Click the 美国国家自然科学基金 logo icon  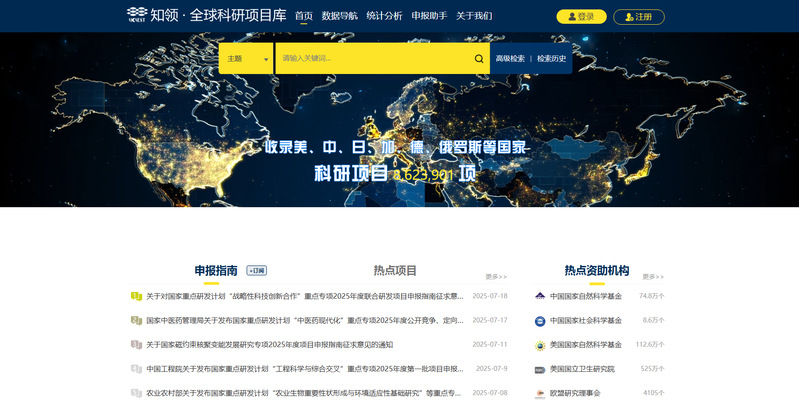click(x=540, y=345)
